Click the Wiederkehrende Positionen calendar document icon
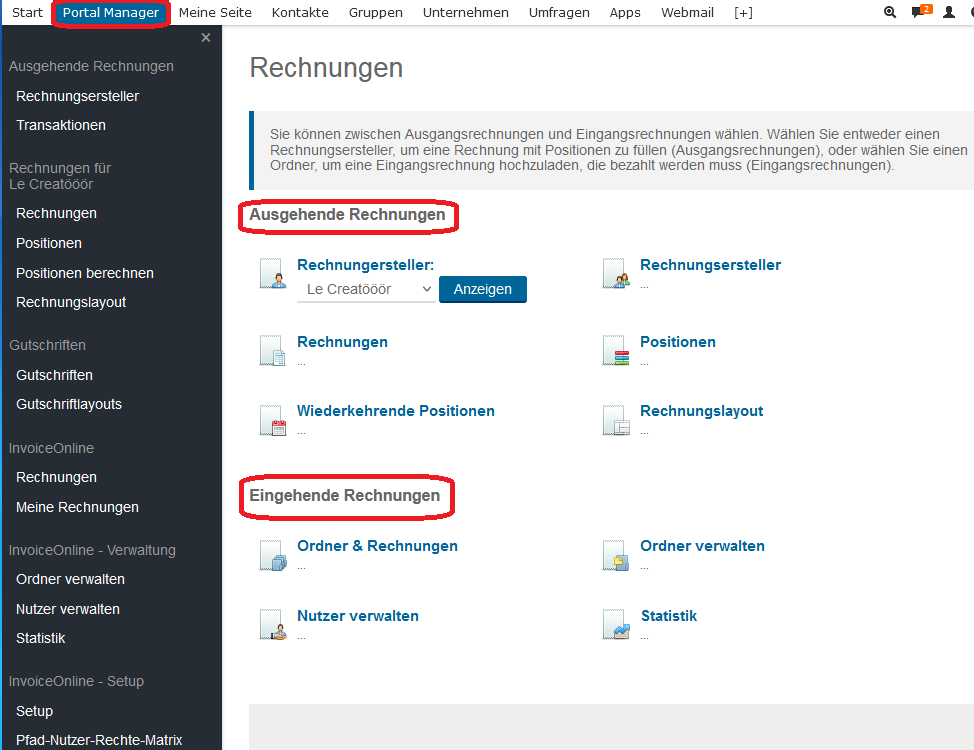The image size is (974, 750). click(274, 419)
